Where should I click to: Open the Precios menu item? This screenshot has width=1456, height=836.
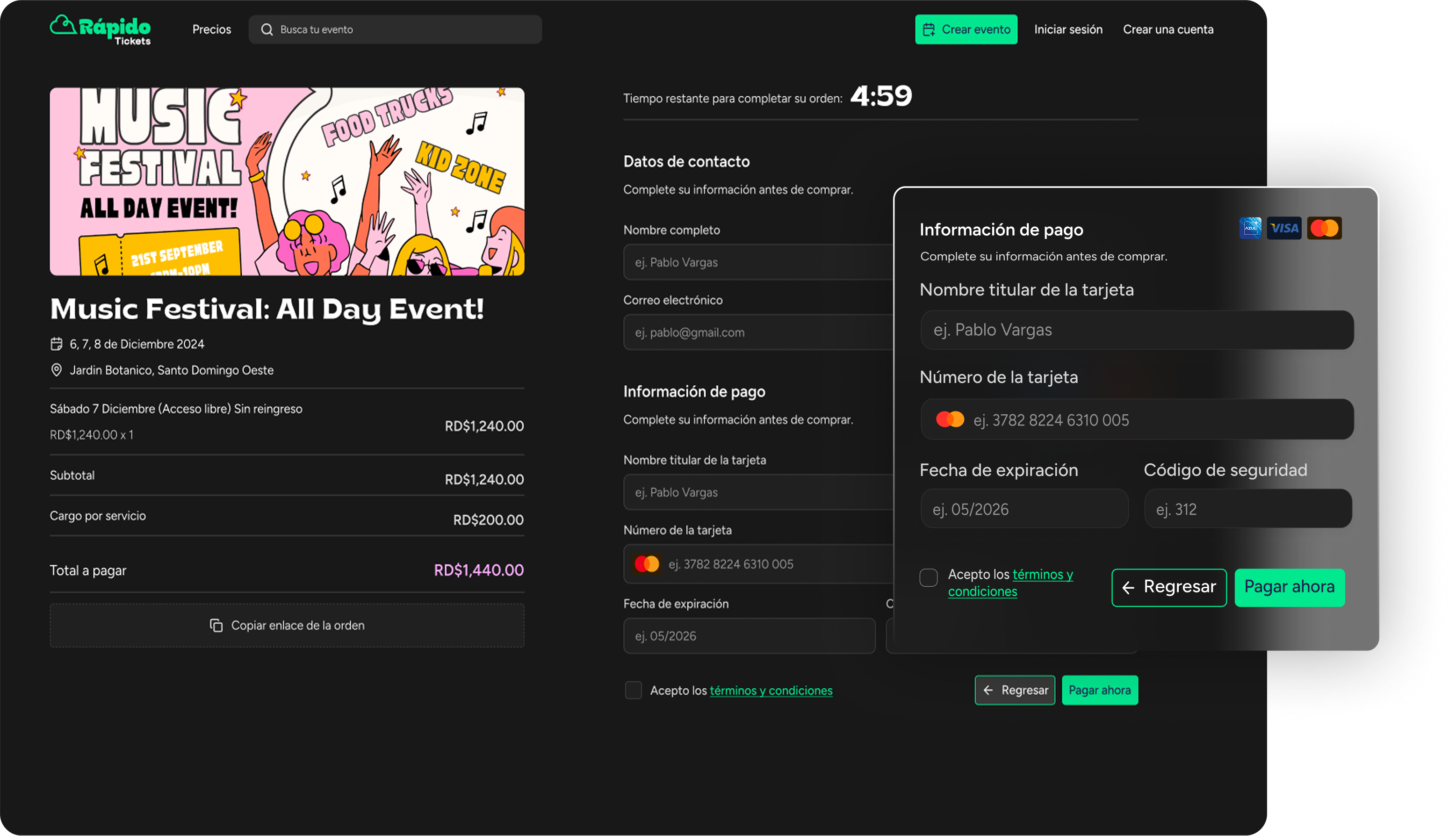point(211,29)
